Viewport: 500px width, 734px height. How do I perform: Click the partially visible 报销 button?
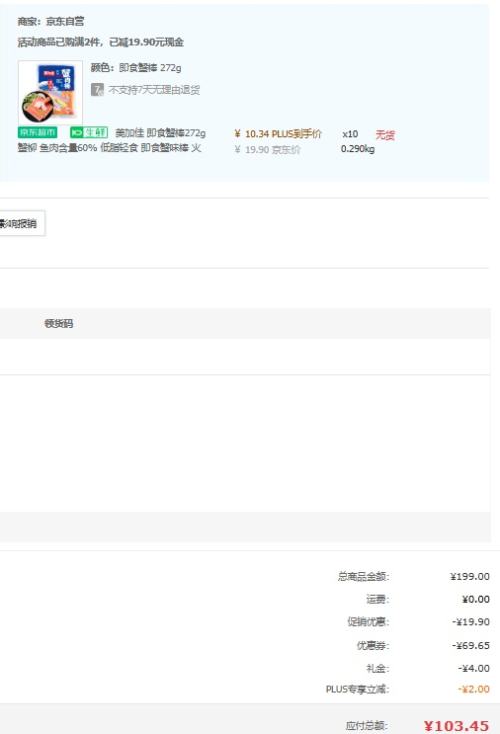[21, 223]
